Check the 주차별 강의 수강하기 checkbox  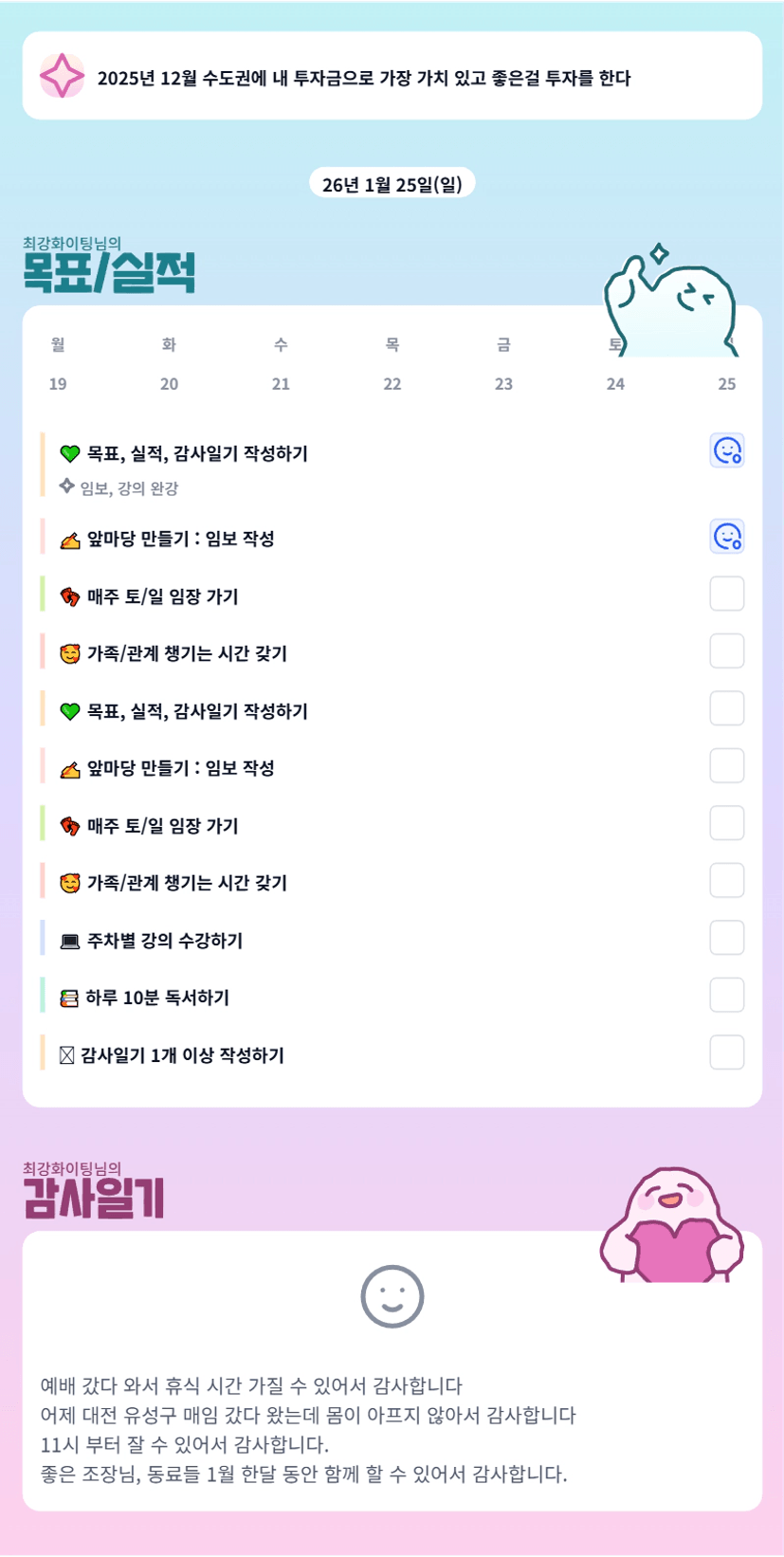[727, 938]
